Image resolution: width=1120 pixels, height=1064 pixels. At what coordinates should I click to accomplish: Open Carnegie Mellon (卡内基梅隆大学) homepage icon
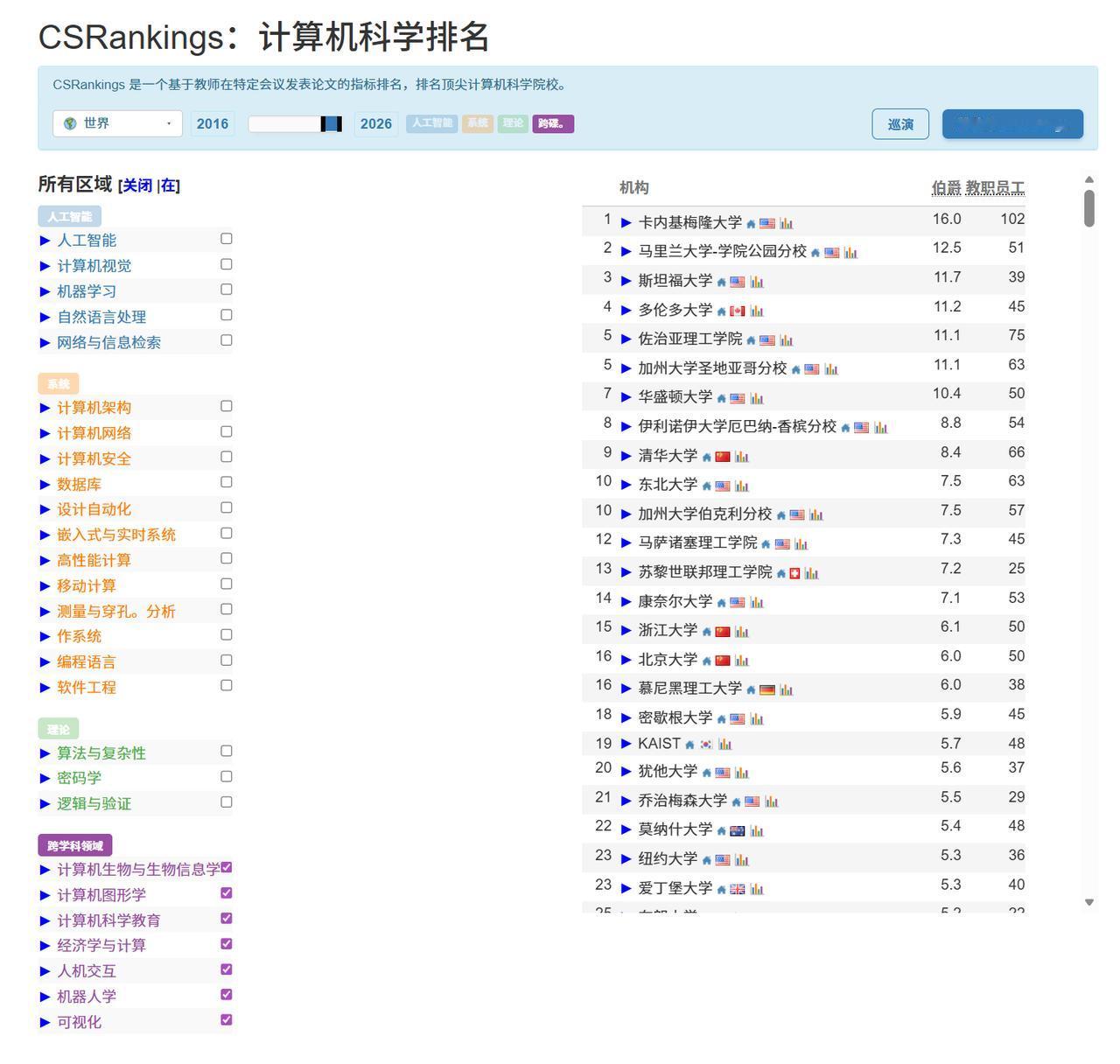[751, 224]
